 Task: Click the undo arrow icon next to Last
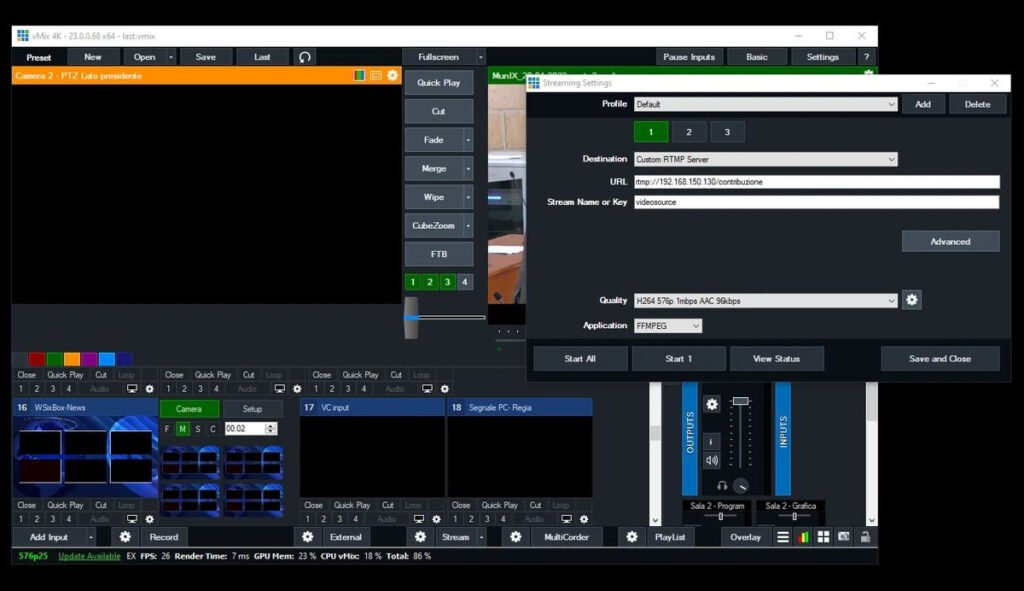(304, 57)
